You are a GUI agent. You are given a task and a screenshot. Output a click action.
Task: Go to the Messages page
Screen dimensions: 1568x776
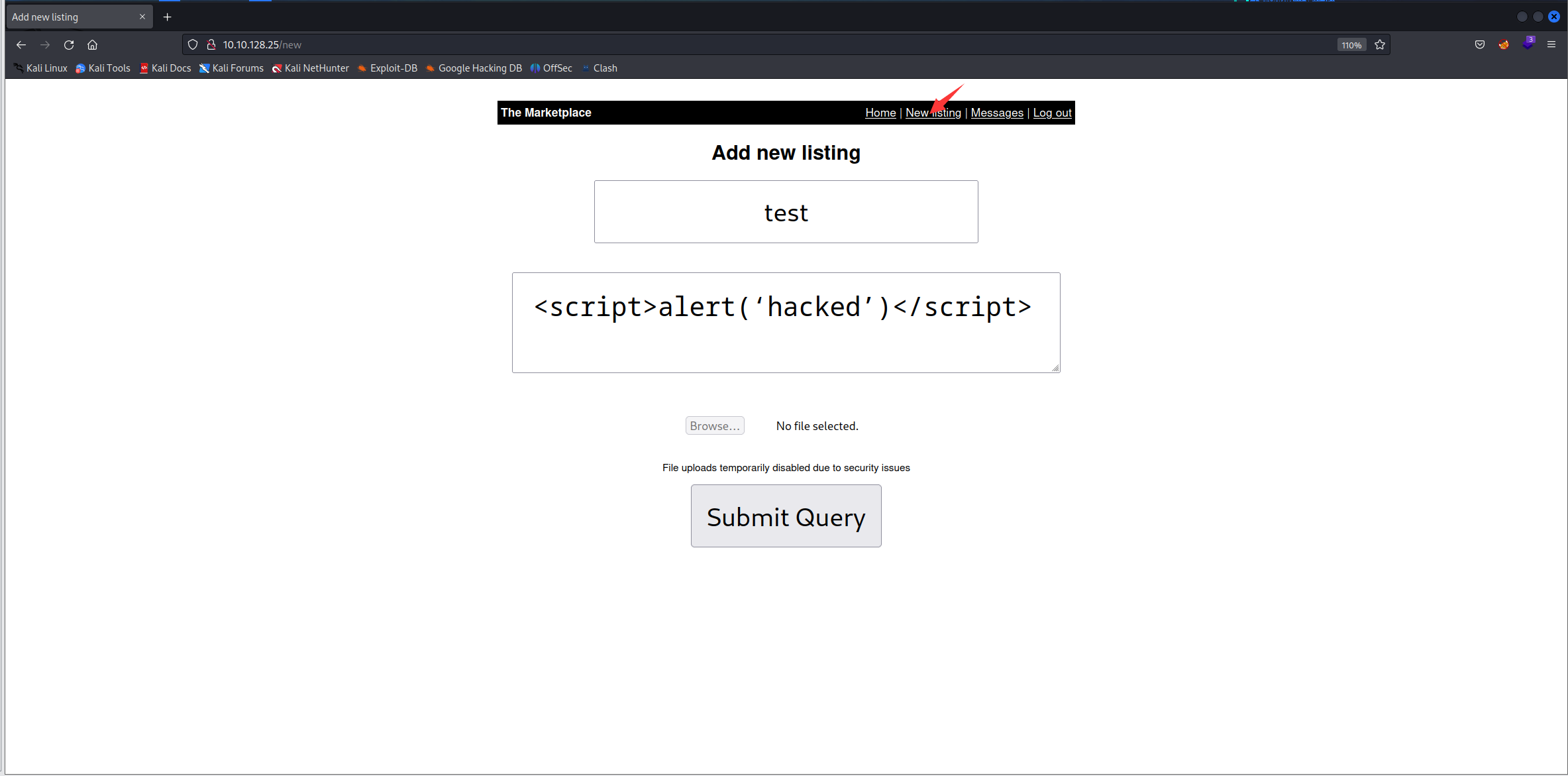(x=997, y=113)
